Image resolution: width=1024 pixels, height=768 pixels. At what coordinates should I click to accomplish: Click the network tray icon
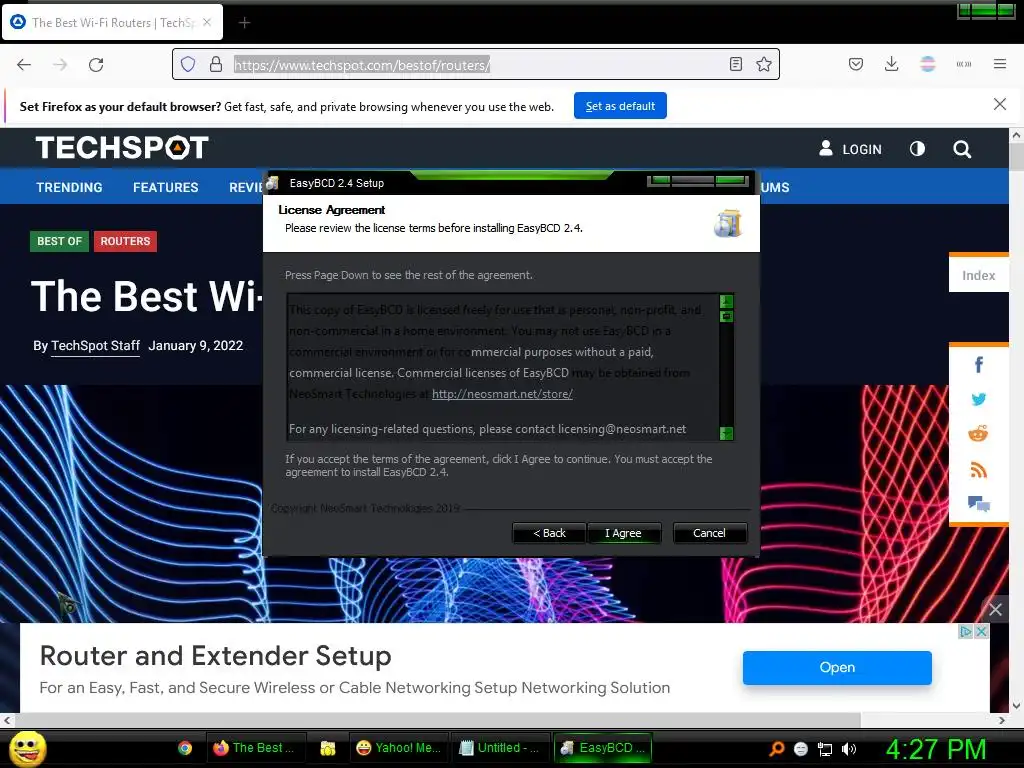(x=825, y=749)
